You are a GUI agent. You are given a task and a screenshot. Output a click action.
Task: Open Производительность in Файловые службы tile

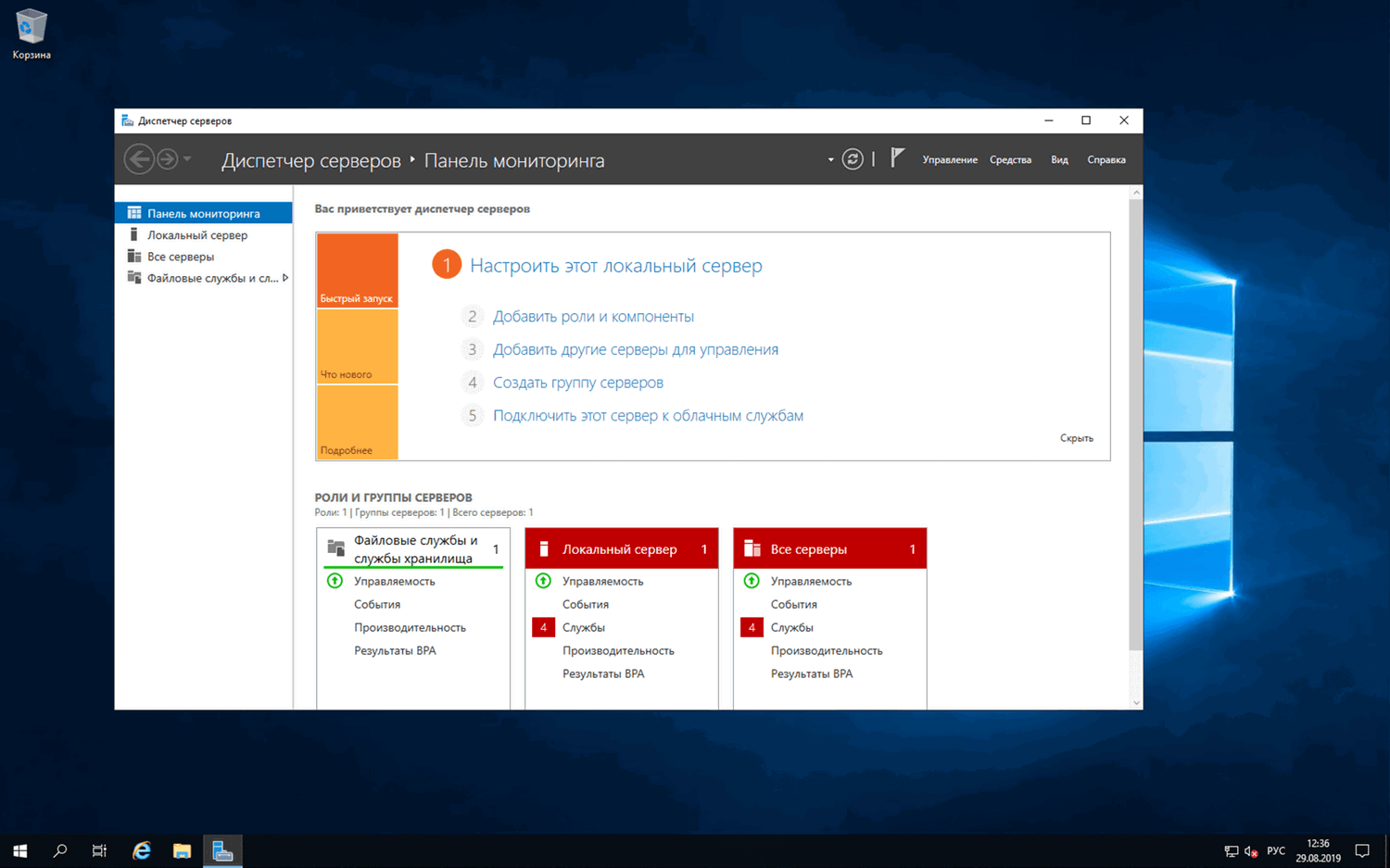410,627
